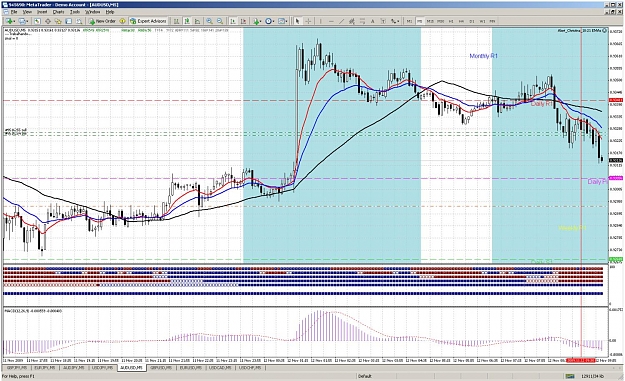Open the Help menu

(110, 12)
